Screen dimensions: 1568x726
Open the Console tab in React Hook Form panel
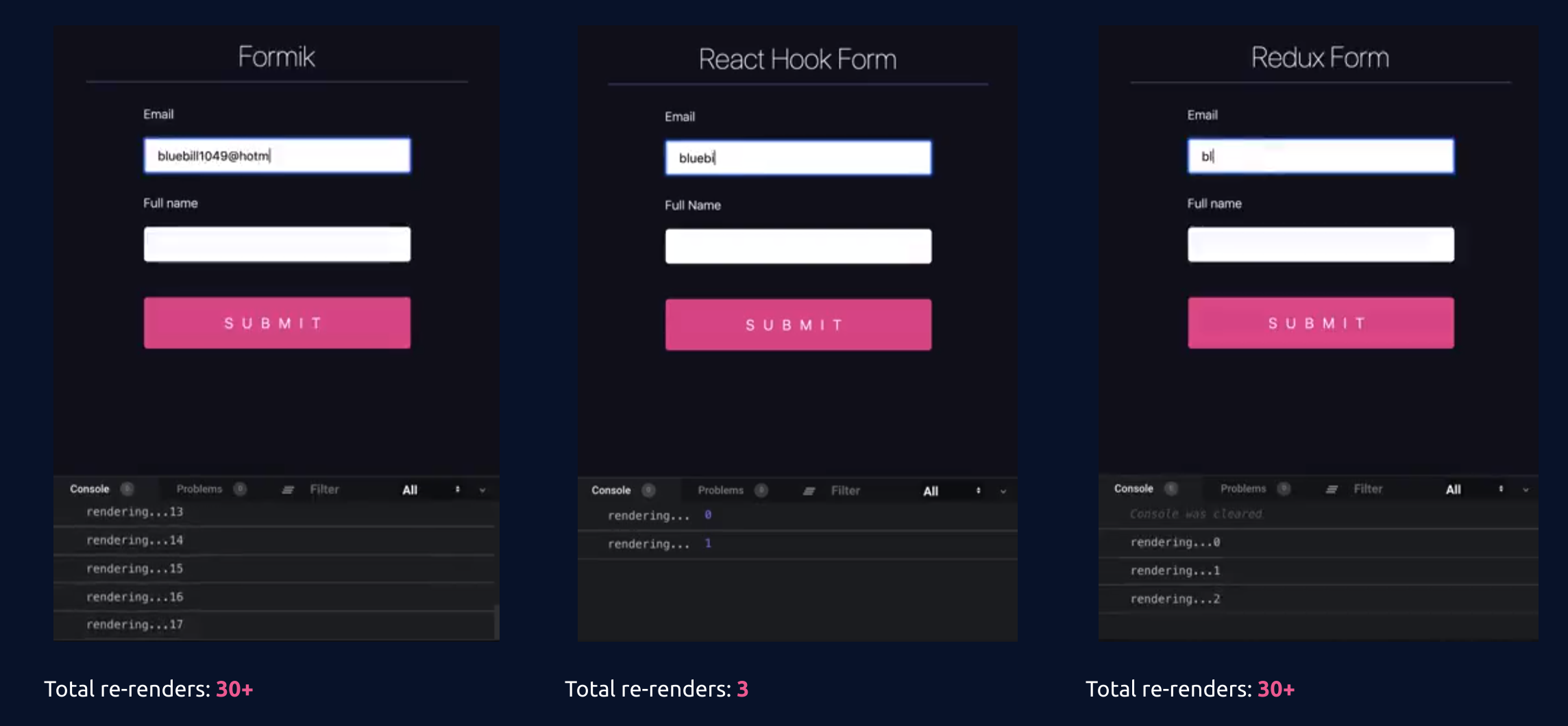coord(611,490)
